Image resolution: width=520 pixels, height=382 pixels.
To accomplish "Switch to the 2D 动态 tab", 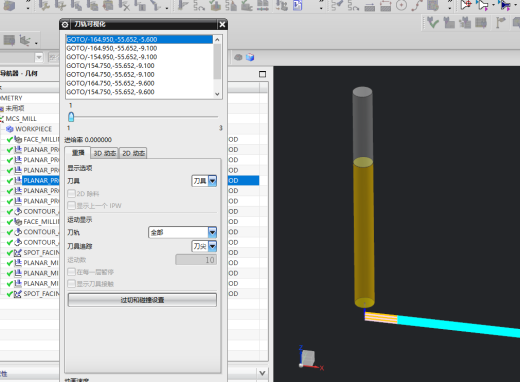I will pos(133,153).
